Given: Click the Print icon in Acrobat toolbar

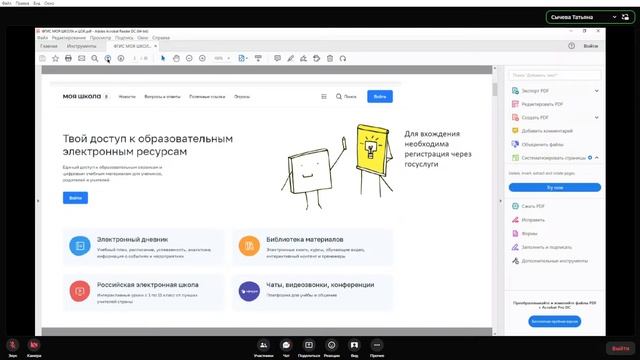Looking at the screenshot, I should click(68, 58).
